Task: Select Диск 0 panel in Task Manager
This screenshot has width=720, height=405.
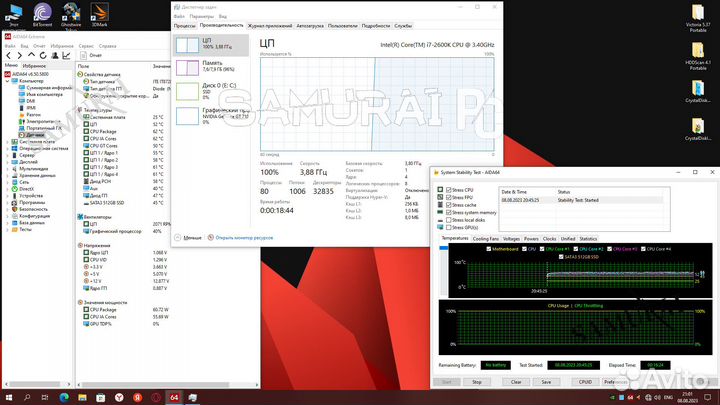Action: point(211,91)
